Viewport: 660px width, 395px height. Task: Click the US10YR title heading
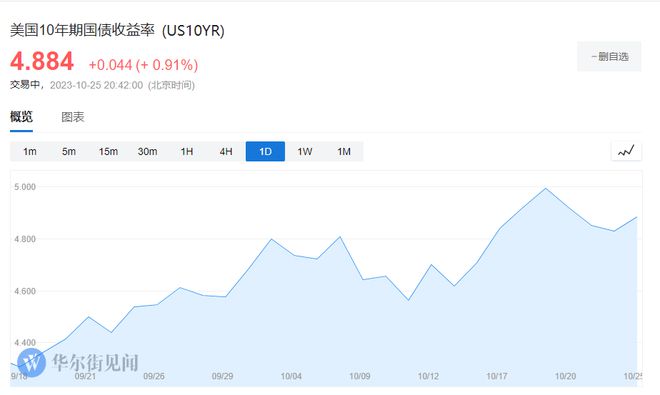pos(117,30)
